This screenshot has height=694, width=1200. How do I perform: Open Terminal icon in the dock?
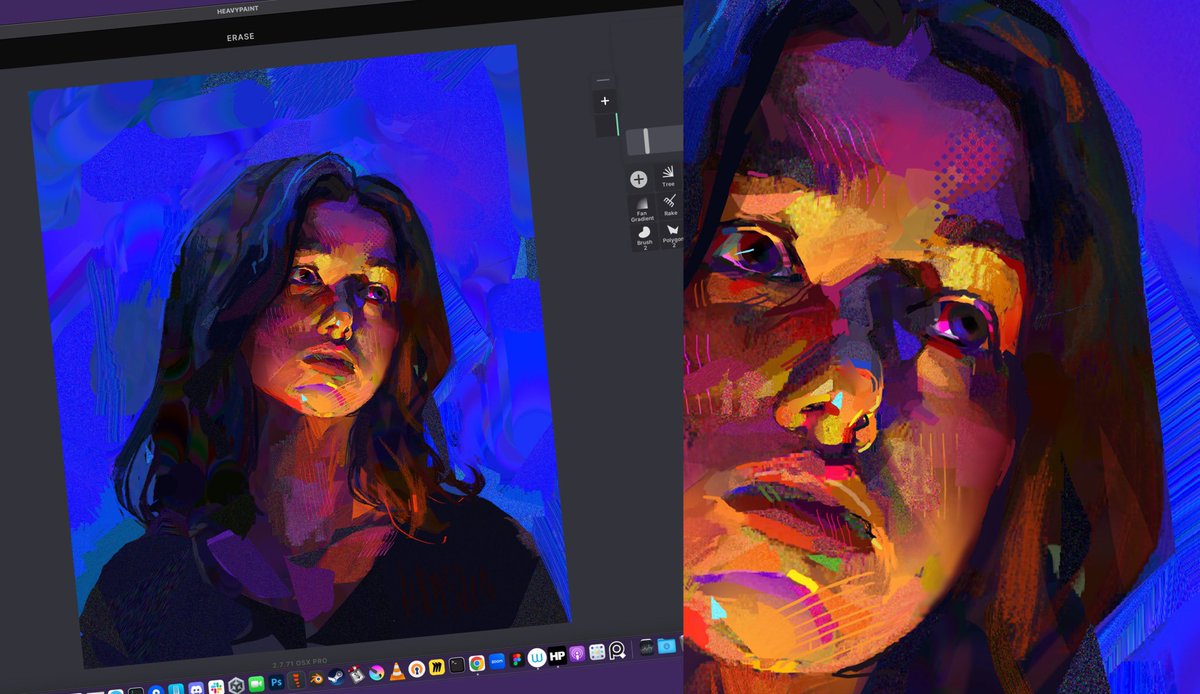coord(456,667)
